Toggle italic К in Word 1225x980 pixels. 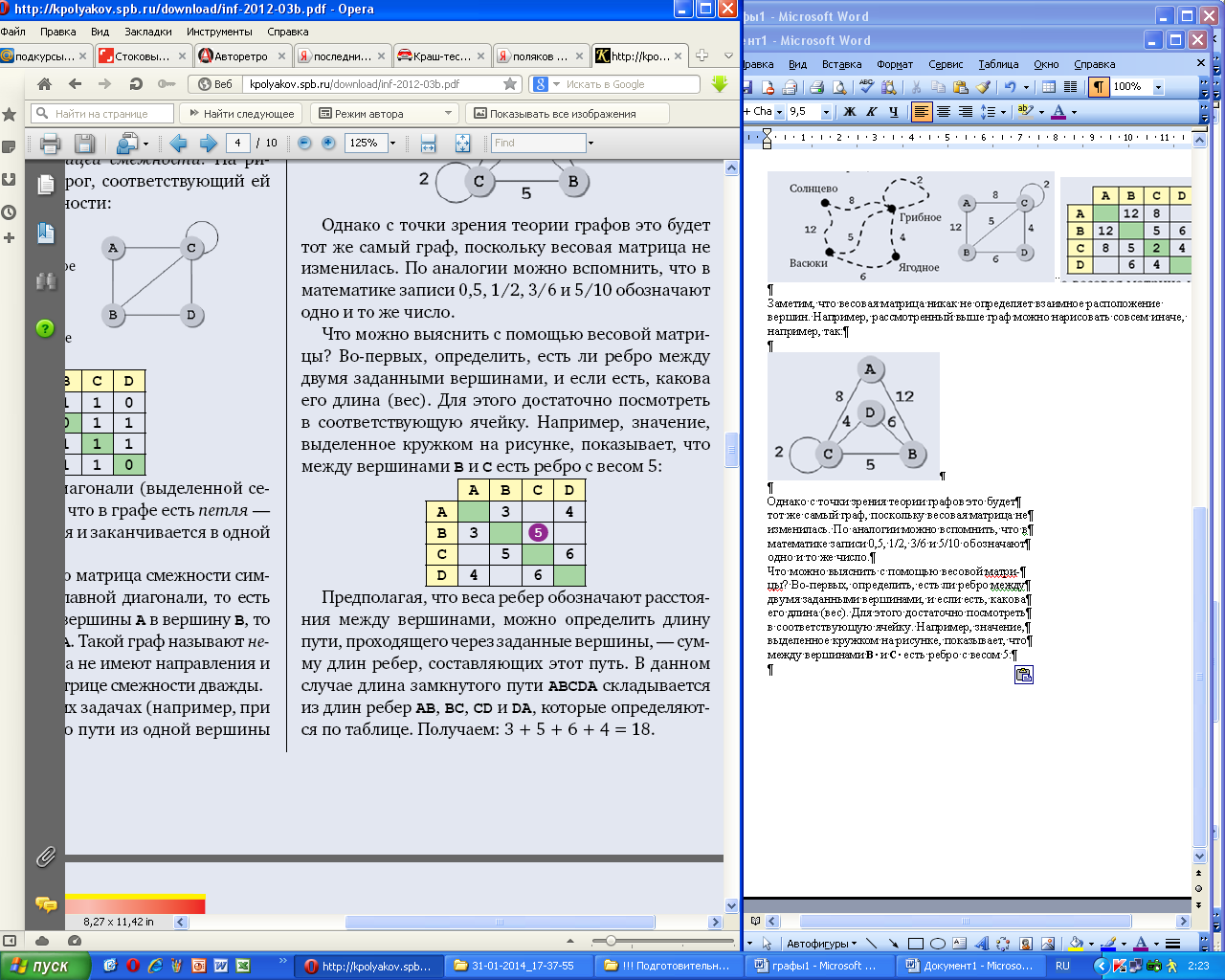tap(871, 112)
